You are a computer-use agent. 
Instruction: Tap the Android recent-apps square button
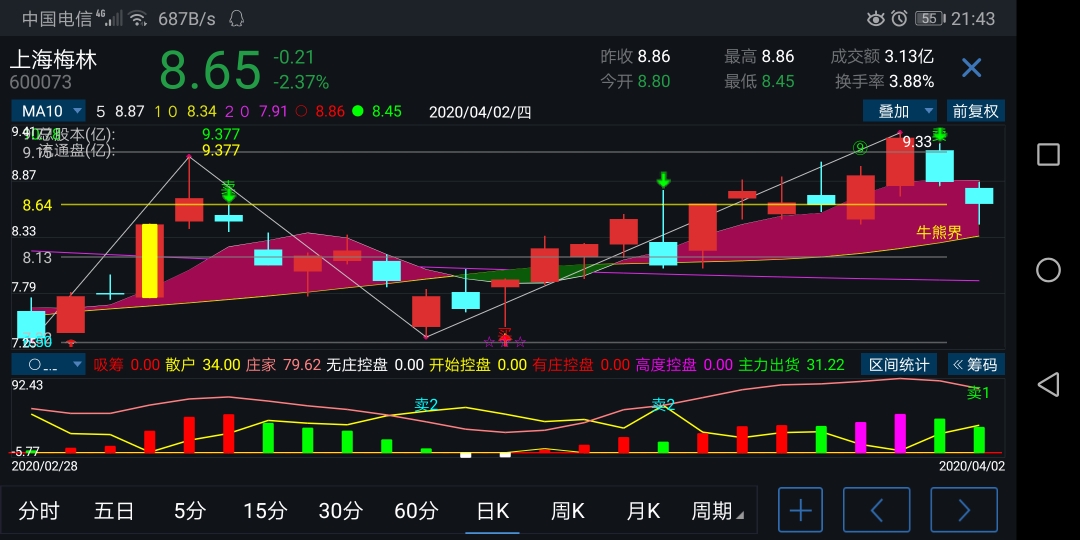pos(1048,155)
